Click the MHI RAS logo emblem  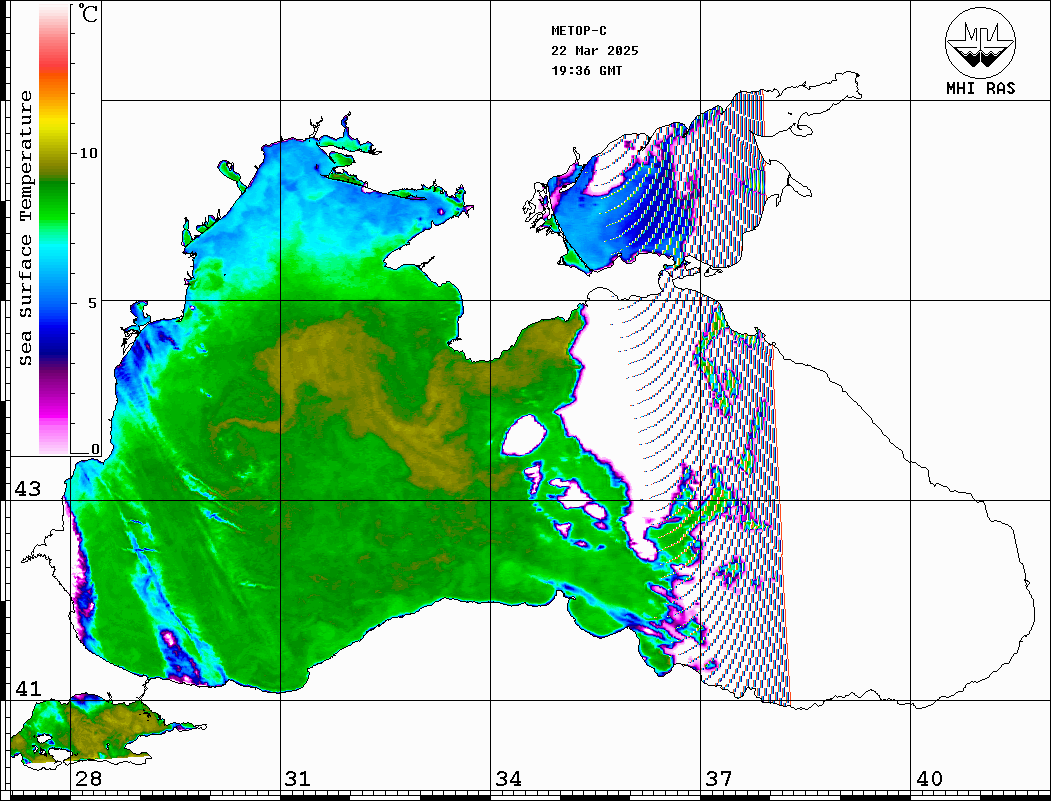coord(980,42)
